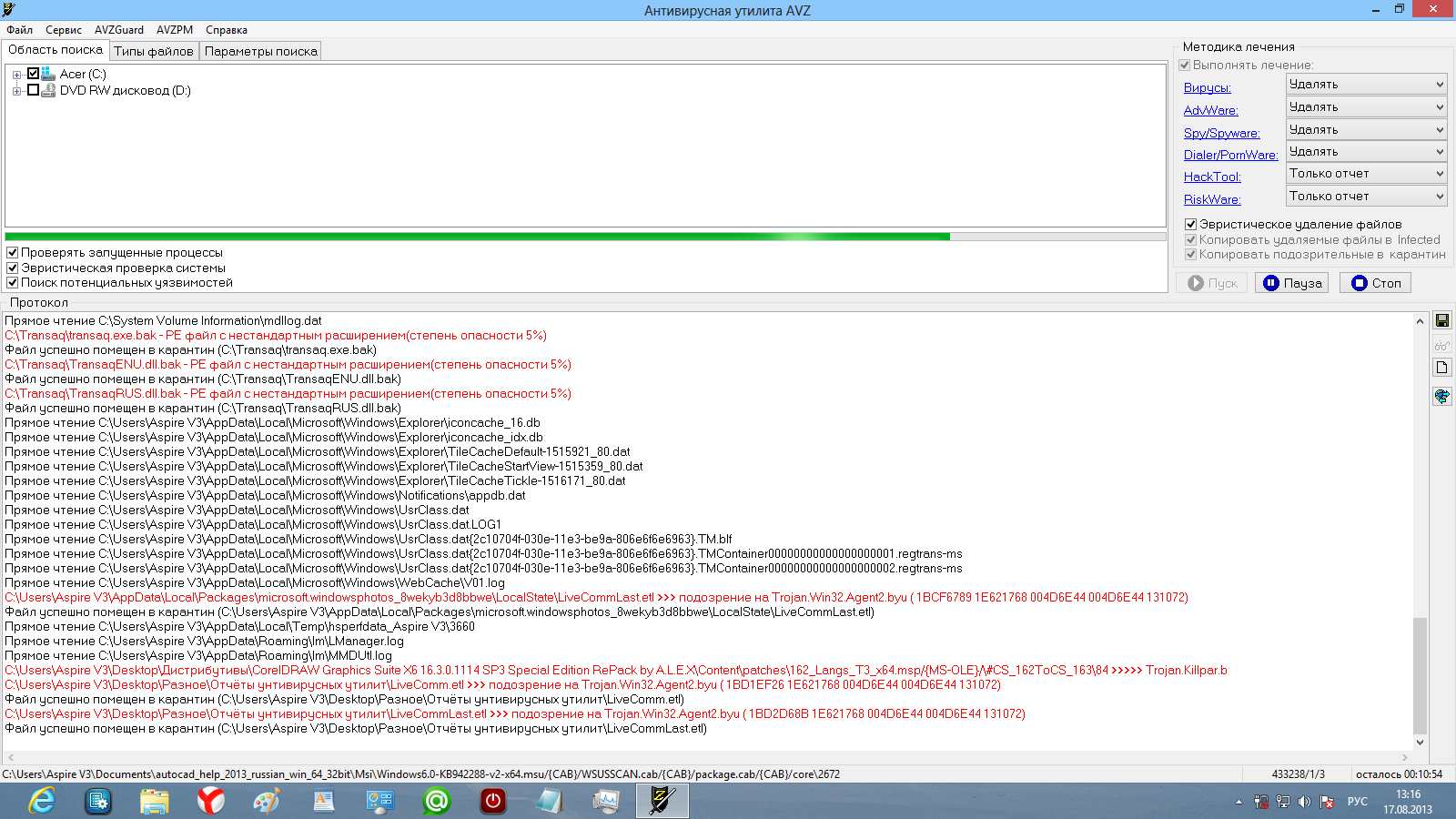The height and width of the screenshot is (819, 1456).
Task: Click the globe with arrows icon beside protocol
Action: 1442,396
